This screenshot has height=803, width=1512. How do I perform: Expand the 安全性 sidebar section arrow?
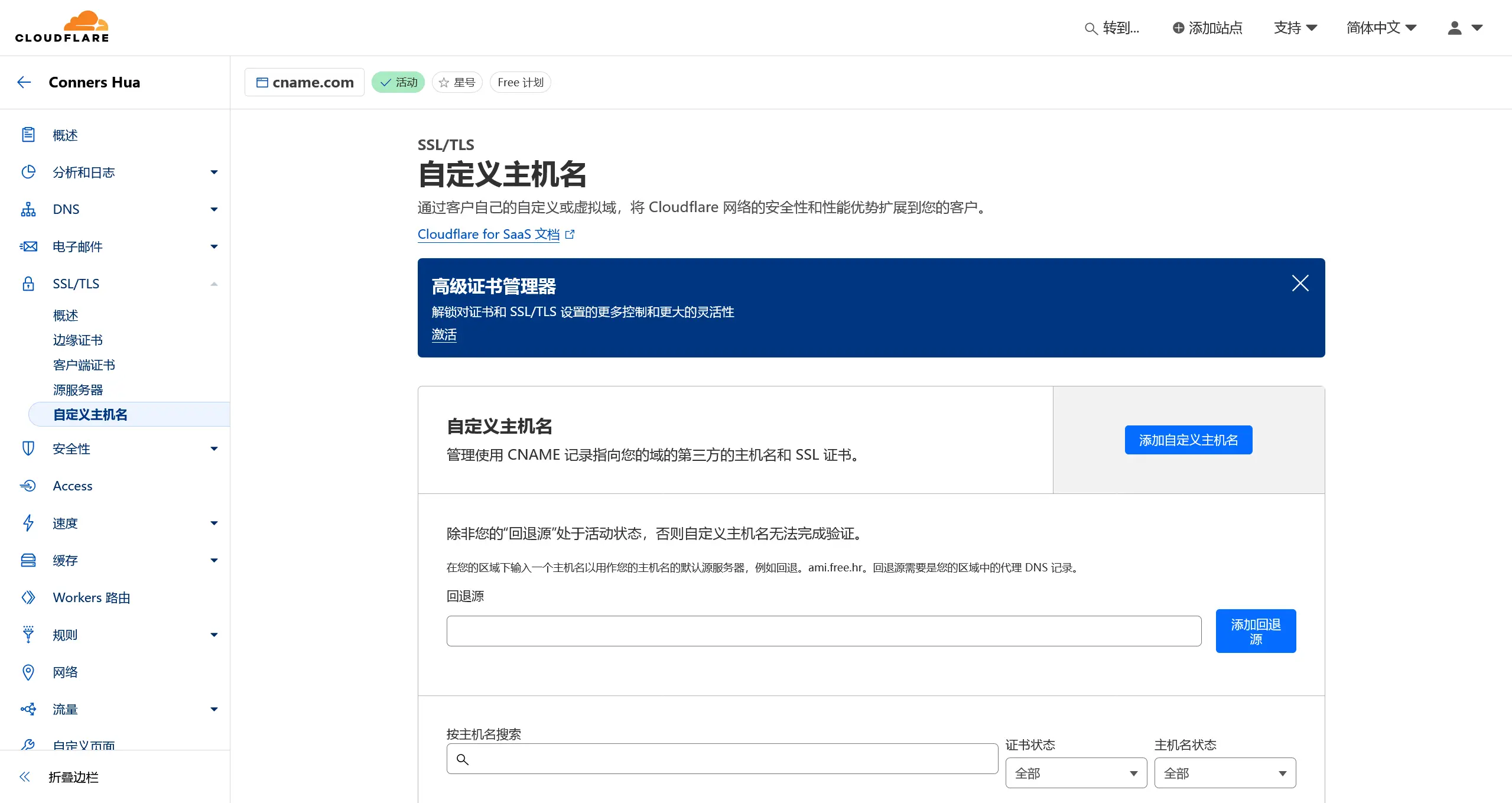click(x=214, y=448)
